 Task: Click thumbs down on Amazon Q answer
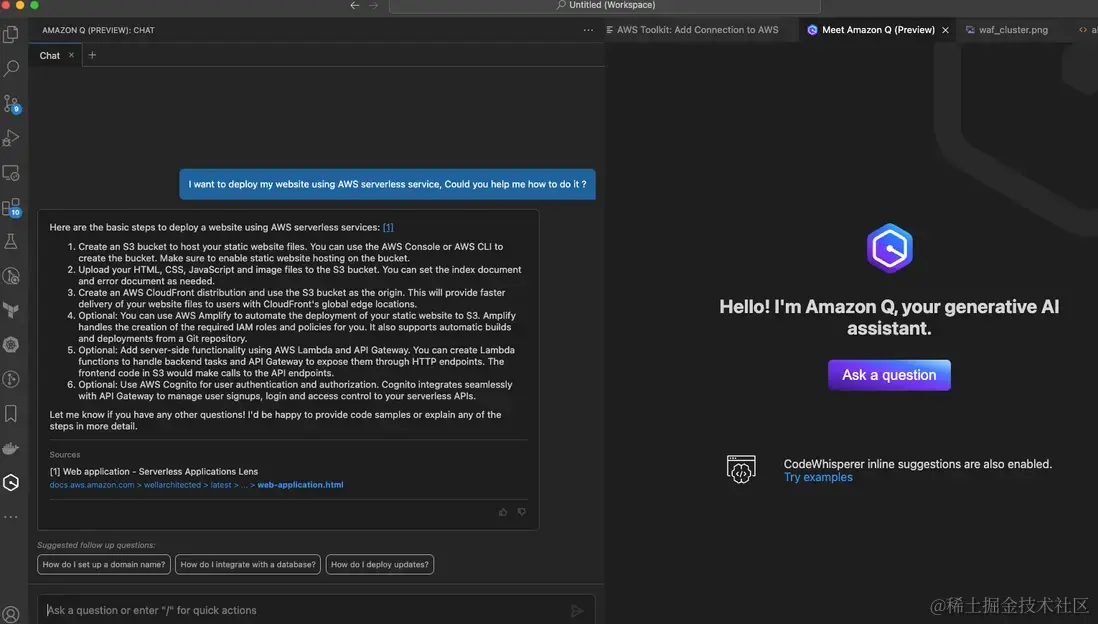pyautogui.click(x=522, y=512)
